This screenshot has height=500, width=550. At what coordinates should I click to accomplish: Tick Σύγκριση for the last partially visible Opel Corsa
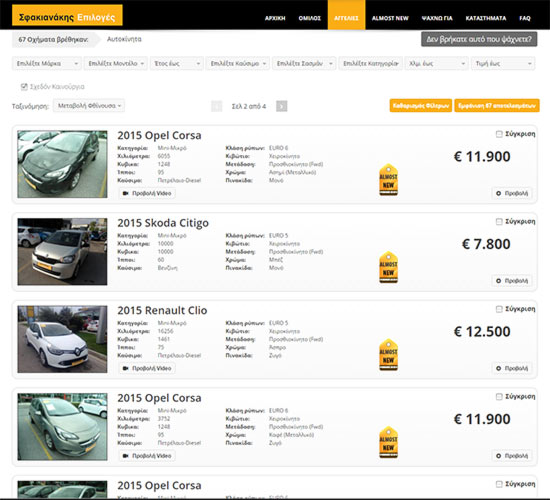[499, 484]
